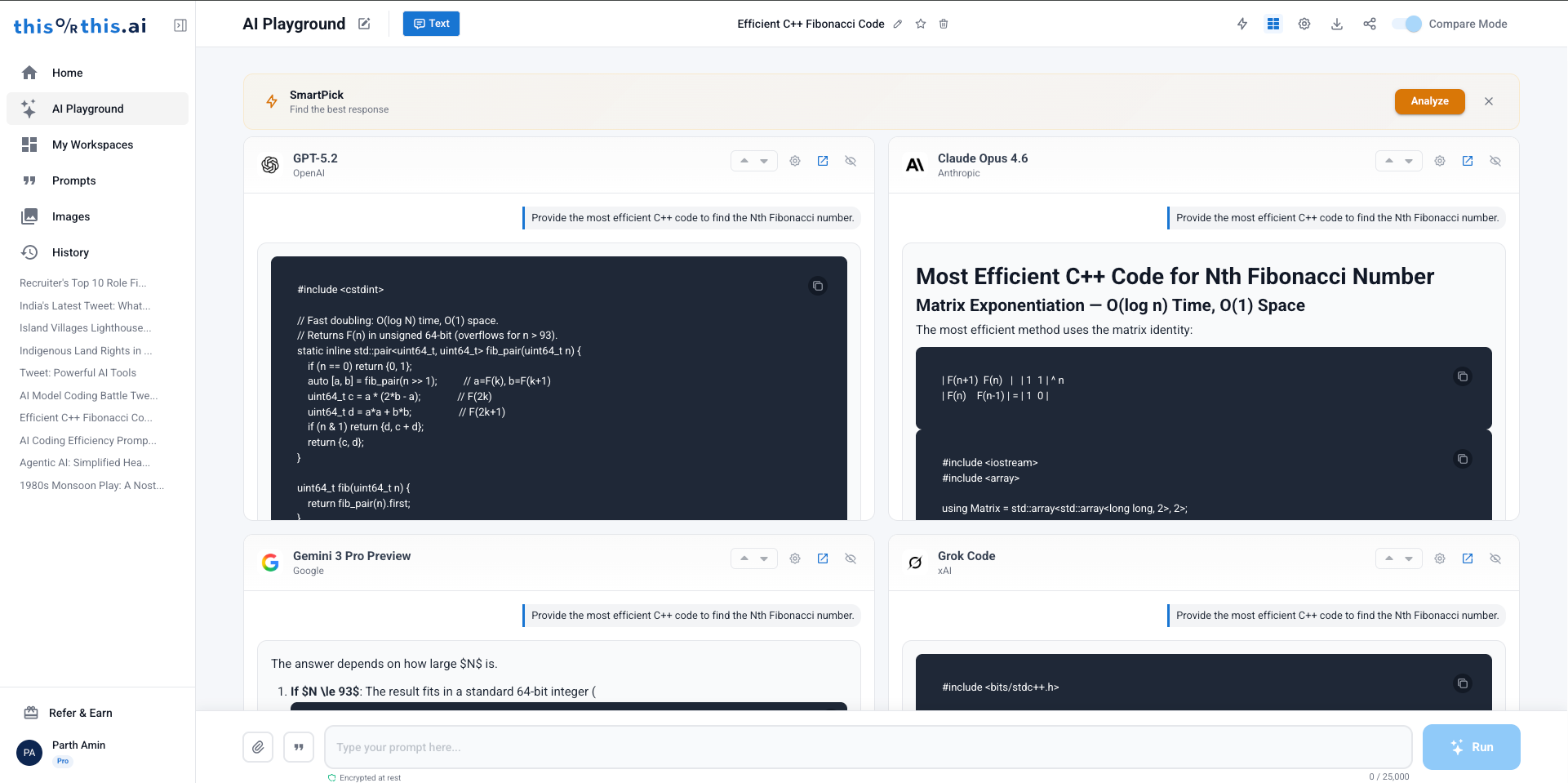This screenshot has width=1568, height=783.
Task: Expand Claude Opus 4.6 panel down arrow
Action: pyautogui.click(x=1409, y=161)
